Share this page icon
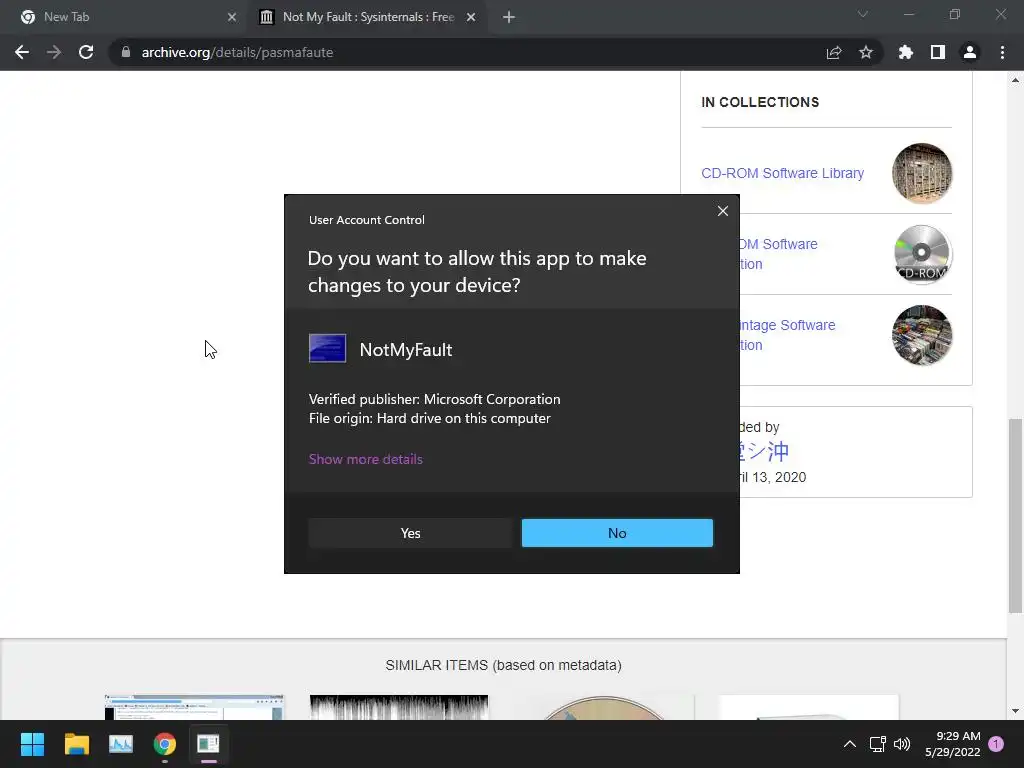The width and height of the screenshot is (1024, 768). point(834,52)
